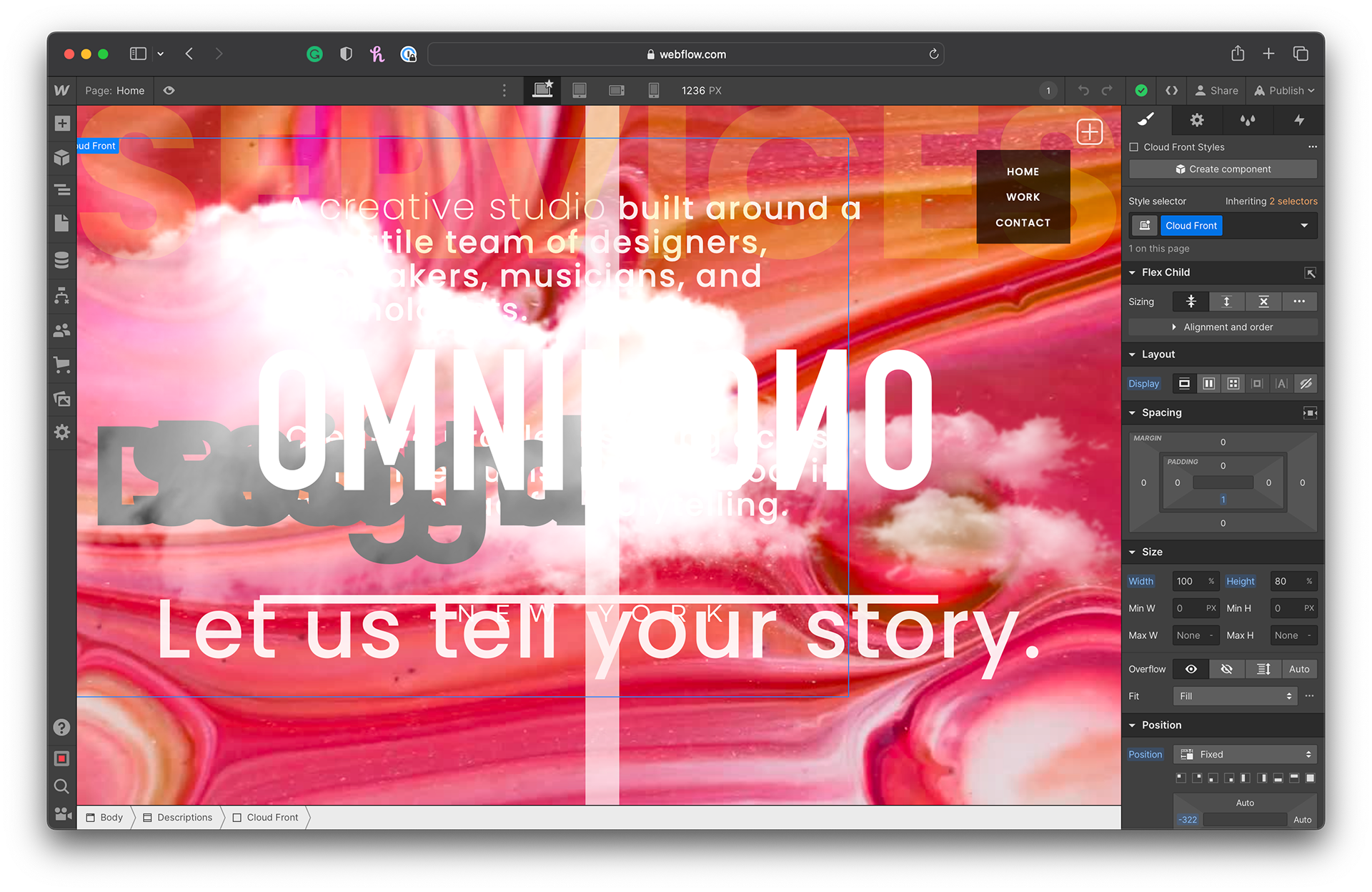Image resolution: width=1372 pixels, height=892 pixels.
Task: Set display to none
Action: coord(1306,384)
